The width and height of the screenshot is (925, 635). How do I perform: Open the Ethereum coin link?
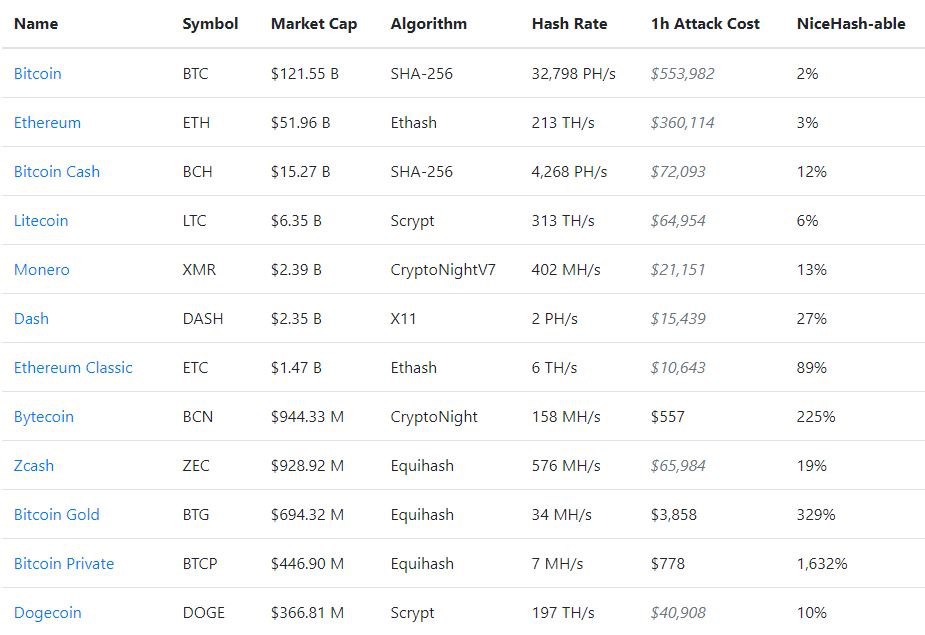(47, 123)
